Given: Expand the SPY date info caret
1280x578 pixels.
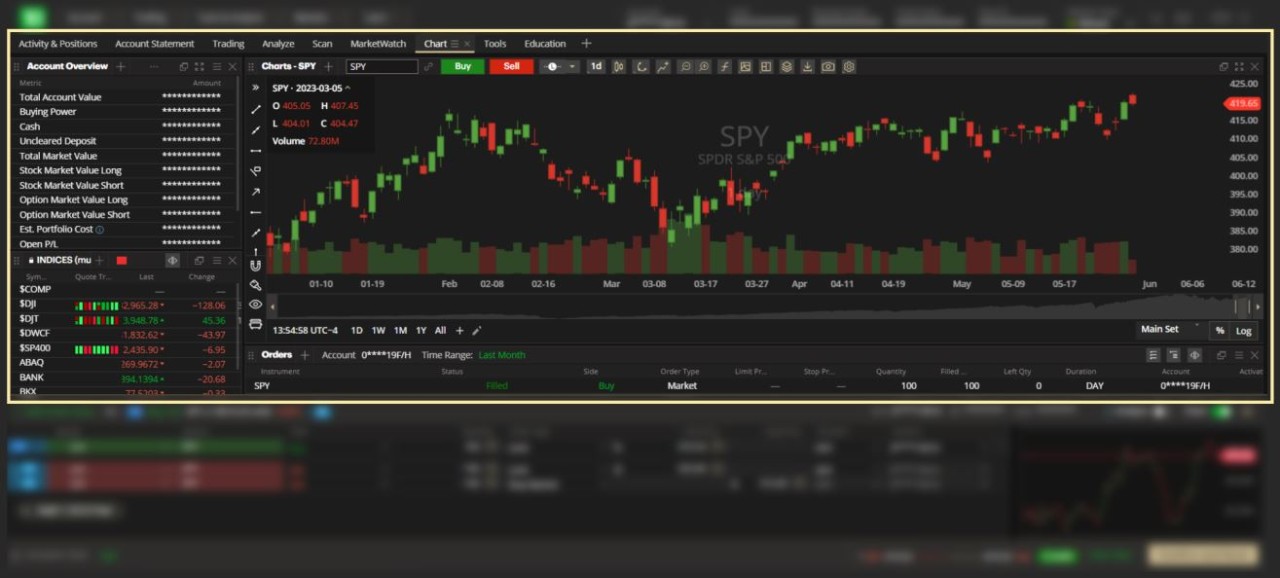Looking at the screenshot, I should tap(348, 88).
